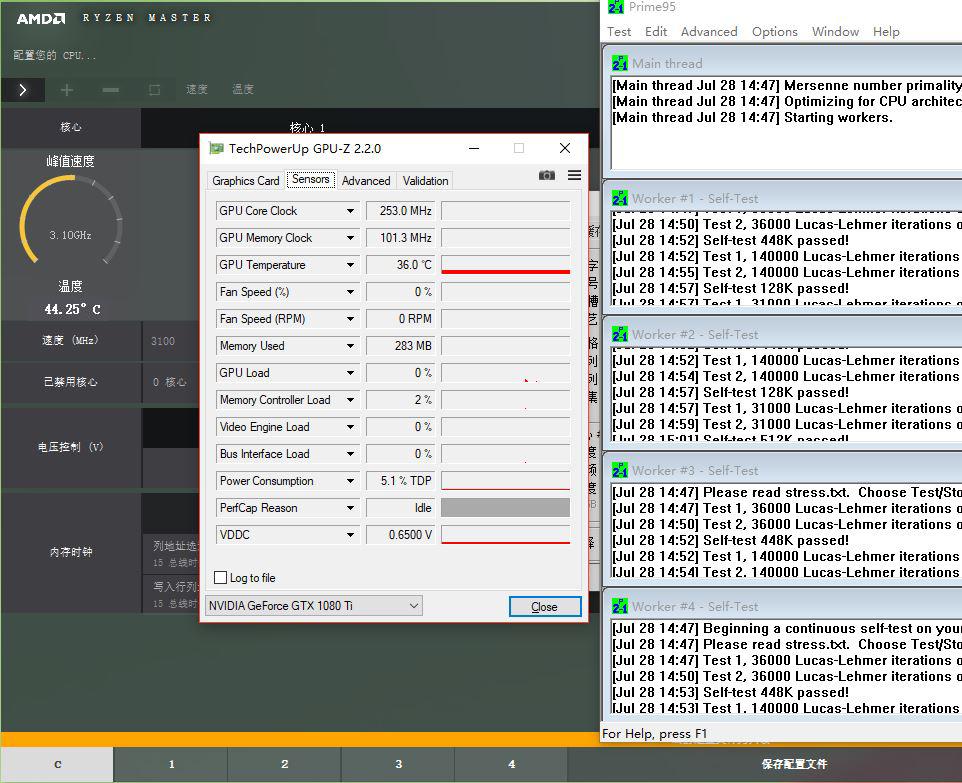This screenshot has height=783, width=962.
Task: Click the GPU-Z title bar app icon
Action: pyautogui.click(x=216, y=148)
